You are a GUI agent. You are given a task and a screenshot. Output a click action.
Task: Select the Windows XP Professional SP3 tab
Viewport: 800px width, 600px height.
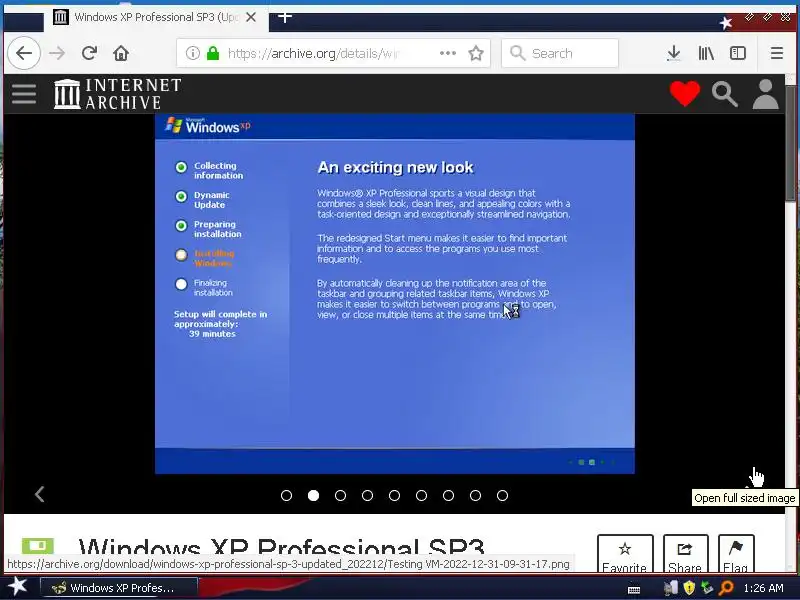(157, 17)
